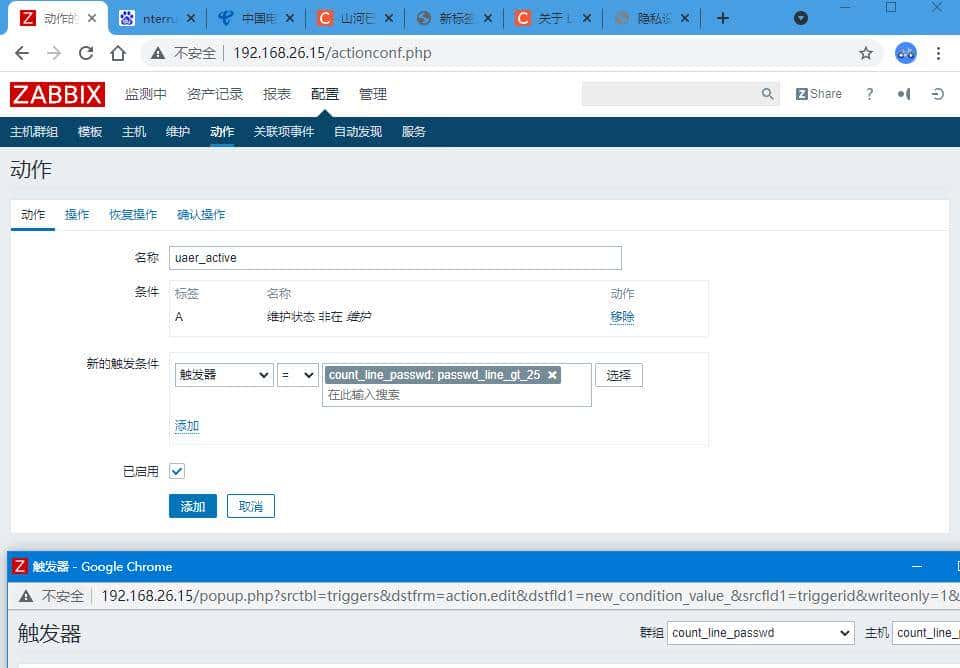The height and width of the screenshot is (668, 960).
Task: Open Zabbix Share via its icon
Action: pyautogui.click(x=818, y=93)
